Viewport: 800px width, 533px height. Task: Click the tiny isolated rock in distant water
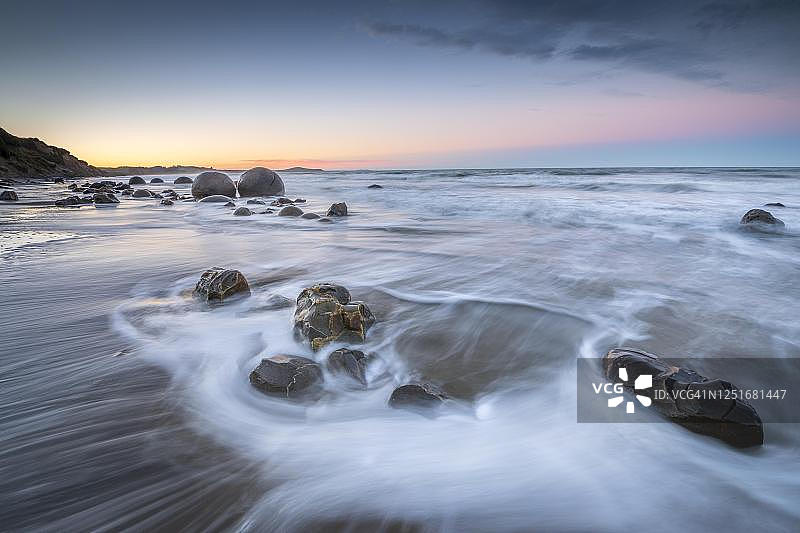pos(374,186)
